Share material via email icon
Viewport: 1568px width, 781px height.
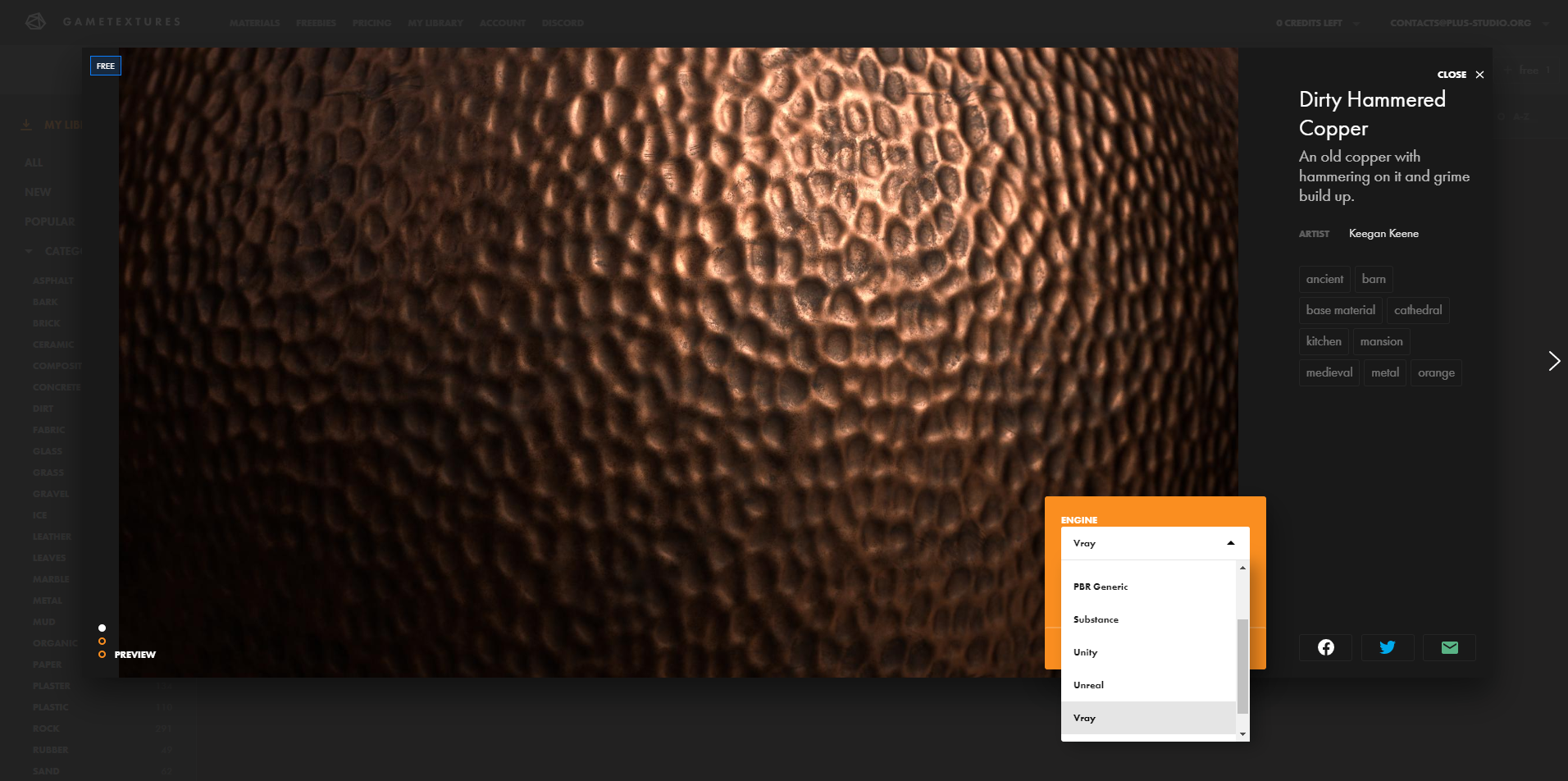[x=1449, y=647]
